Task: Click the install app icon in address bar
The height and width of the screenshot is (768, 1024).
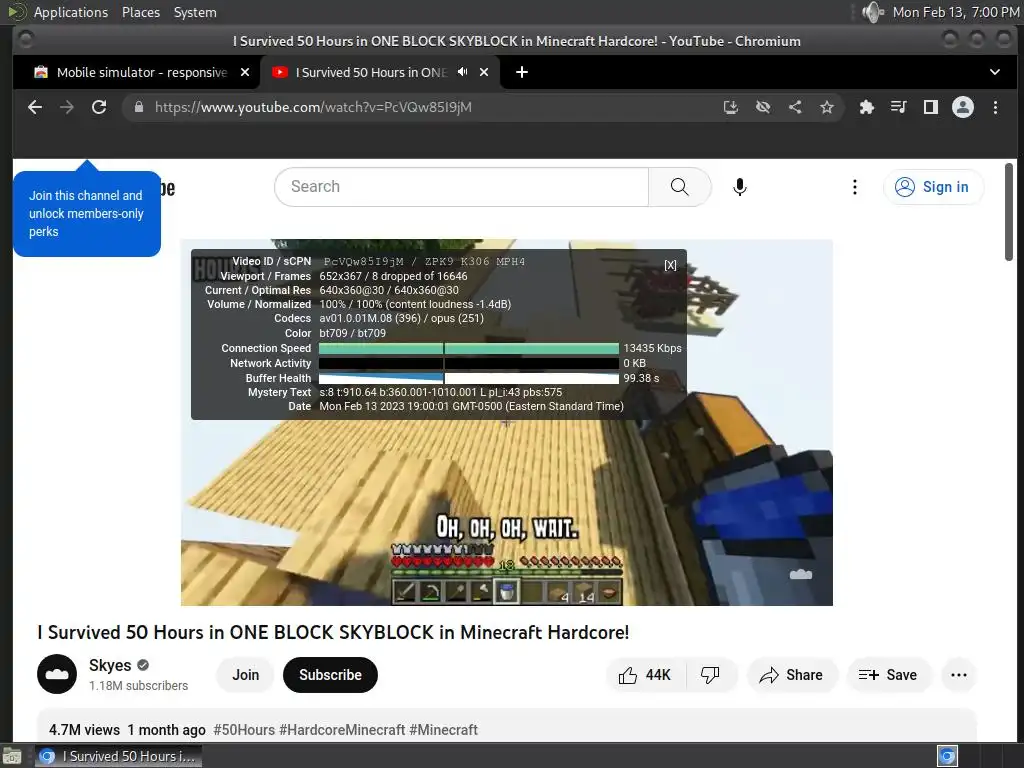Action: tap(731, 107)
